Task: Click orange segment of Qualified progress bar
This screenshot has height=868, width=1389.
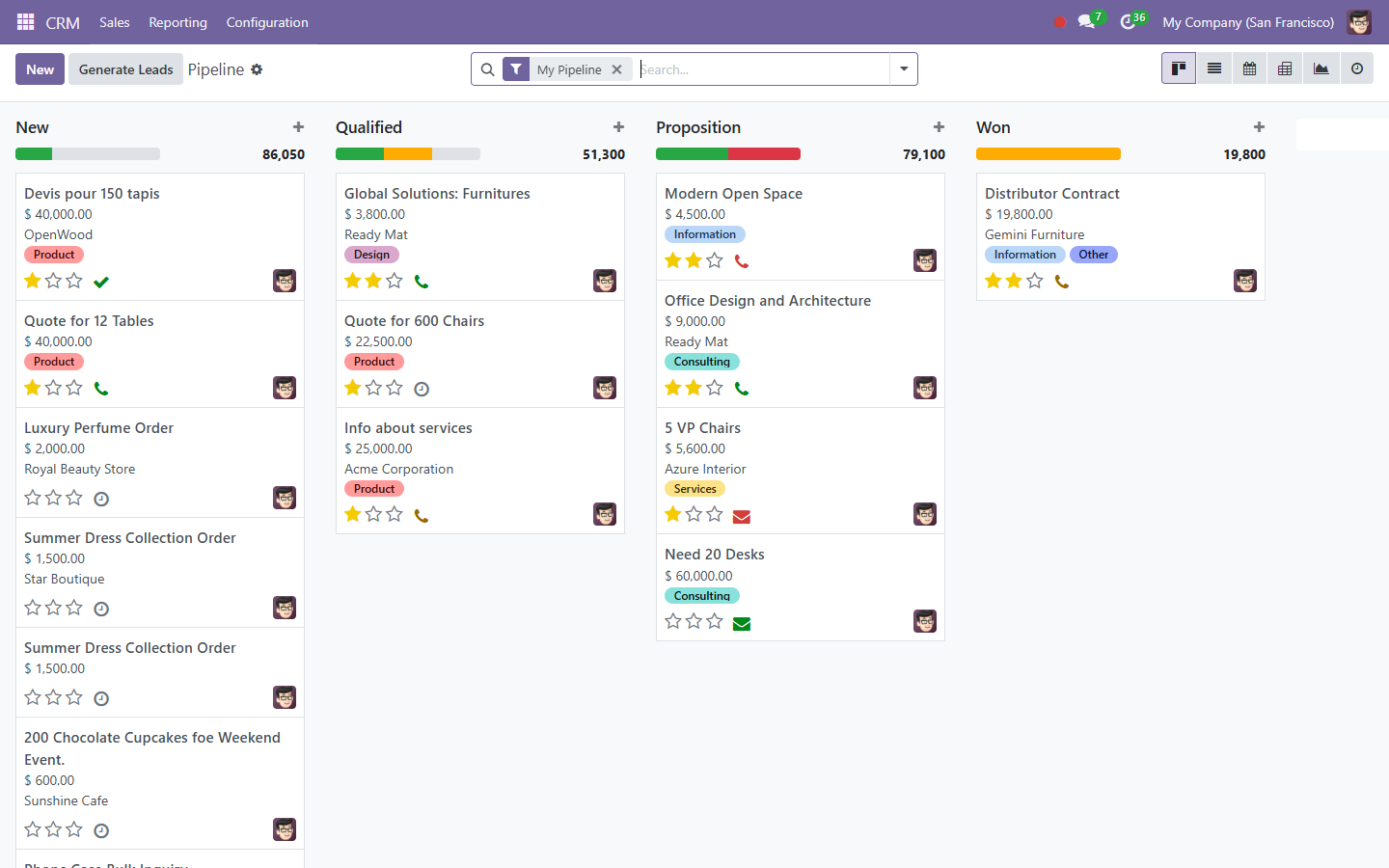Action: tap(408, 154)
